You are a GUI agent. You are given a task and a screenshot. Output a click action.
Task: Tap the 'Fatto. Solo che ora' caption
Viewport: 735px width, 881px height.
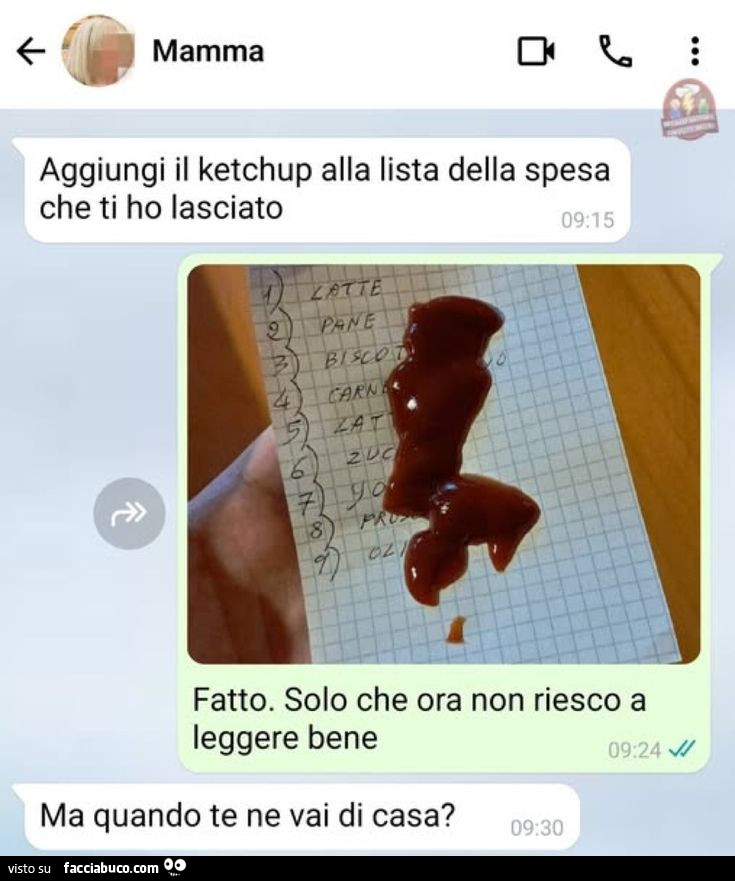point(419,719)
